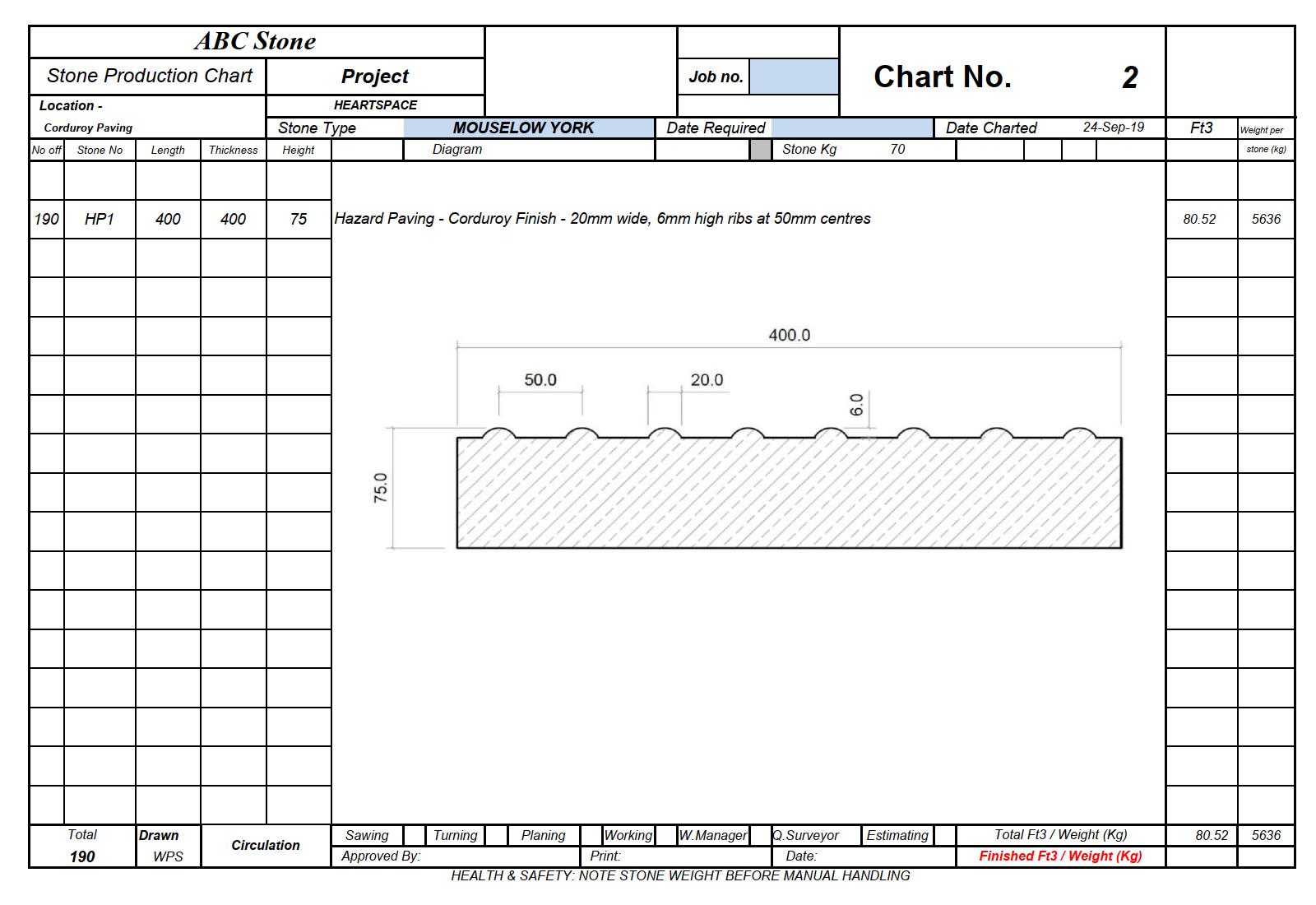Click the Thickness value 400 for HP1
Screen dimensions: 1316x905
point(233,219)
